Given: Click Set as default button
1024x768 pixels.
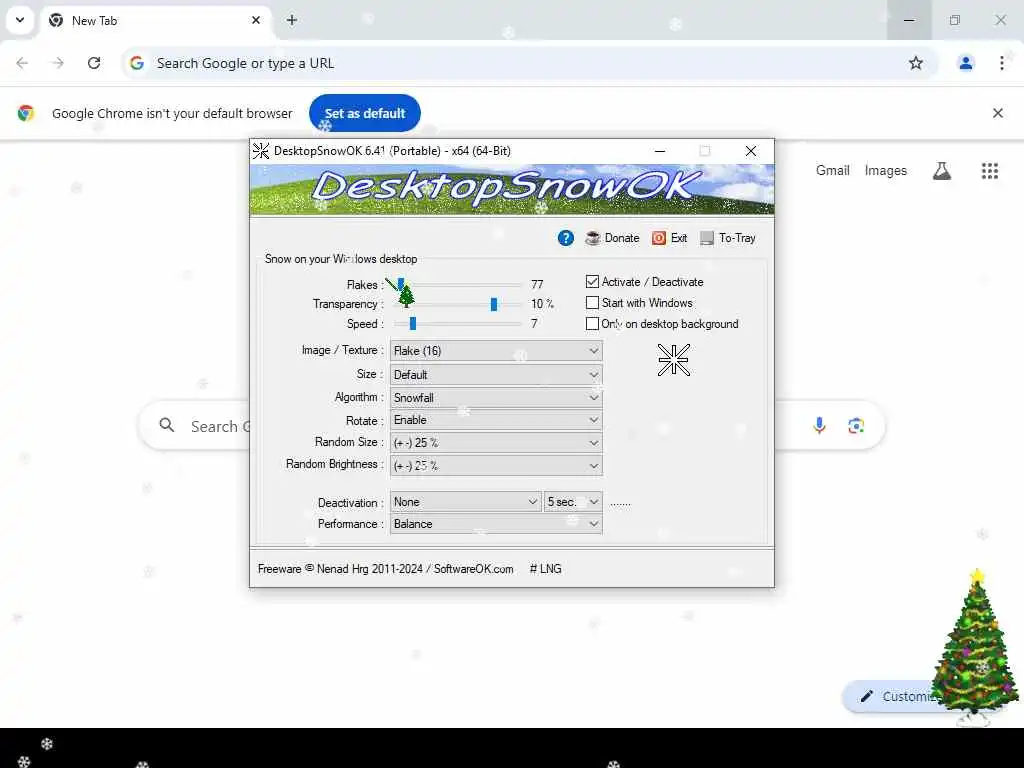Looking at the screenshot, I should click(364, 113).
